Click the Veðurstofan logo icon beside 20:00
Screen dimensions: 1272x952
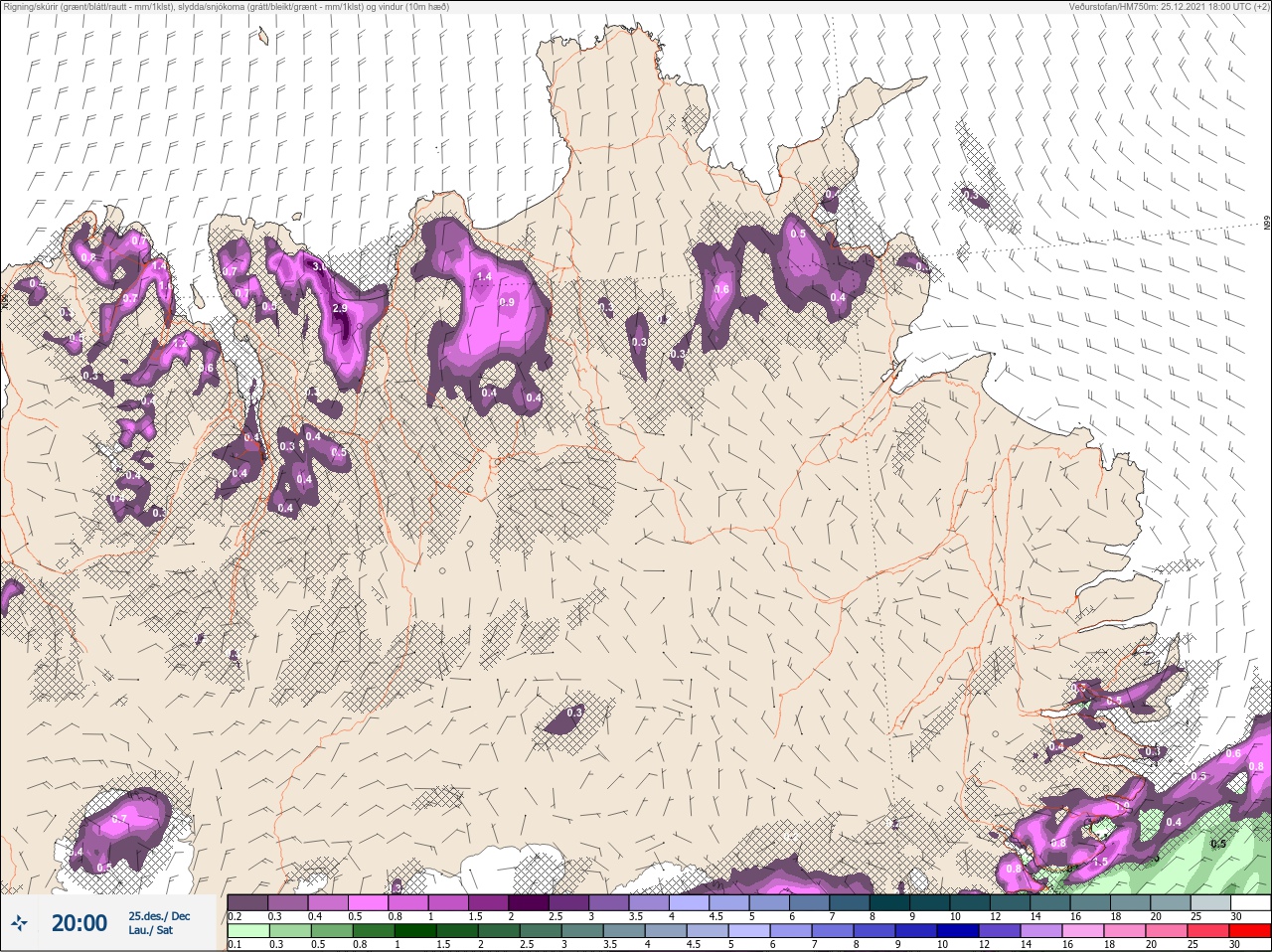click(20, 923)
